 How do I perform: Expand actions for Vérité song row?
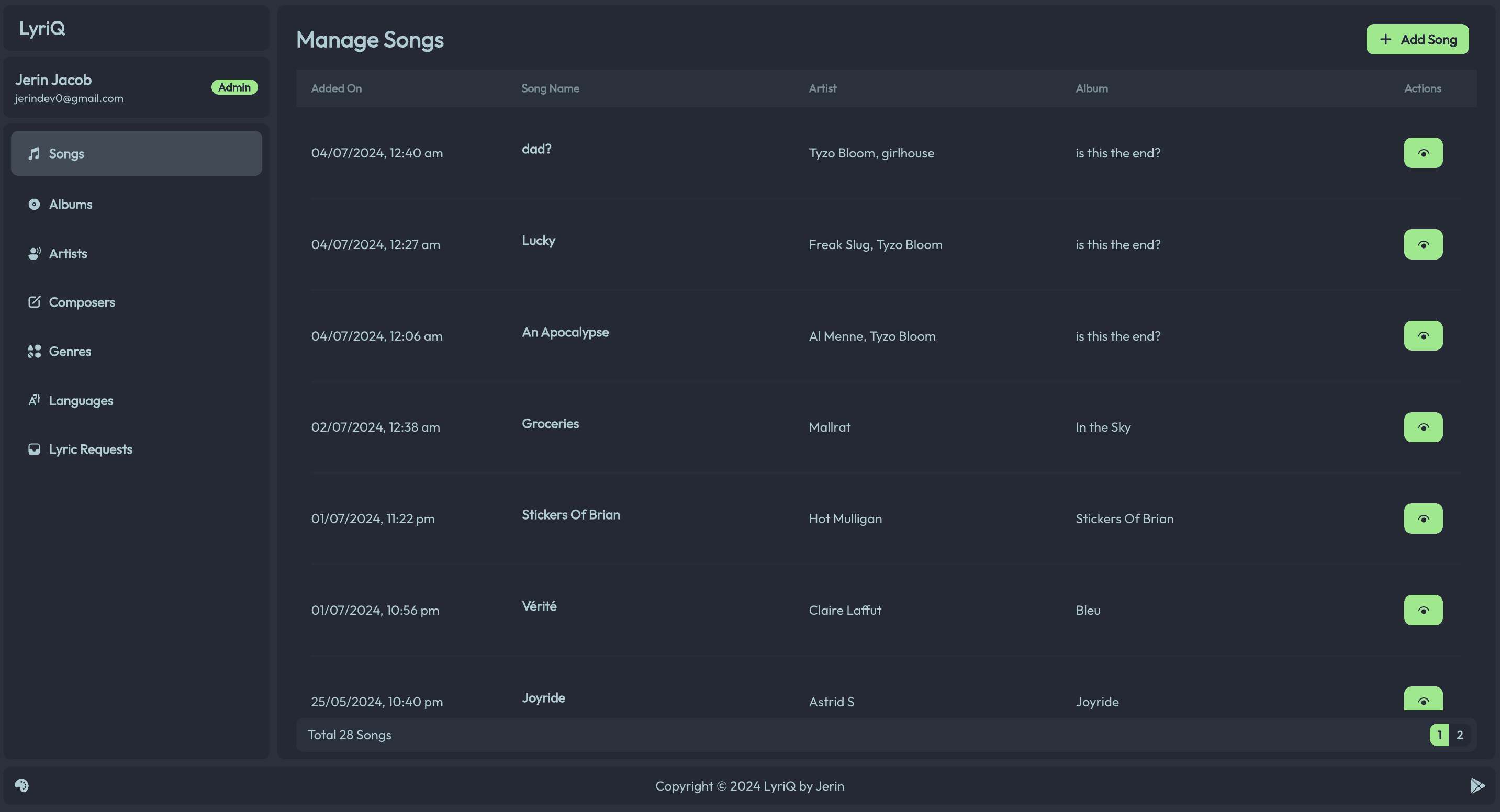[x=1423, y=610]
